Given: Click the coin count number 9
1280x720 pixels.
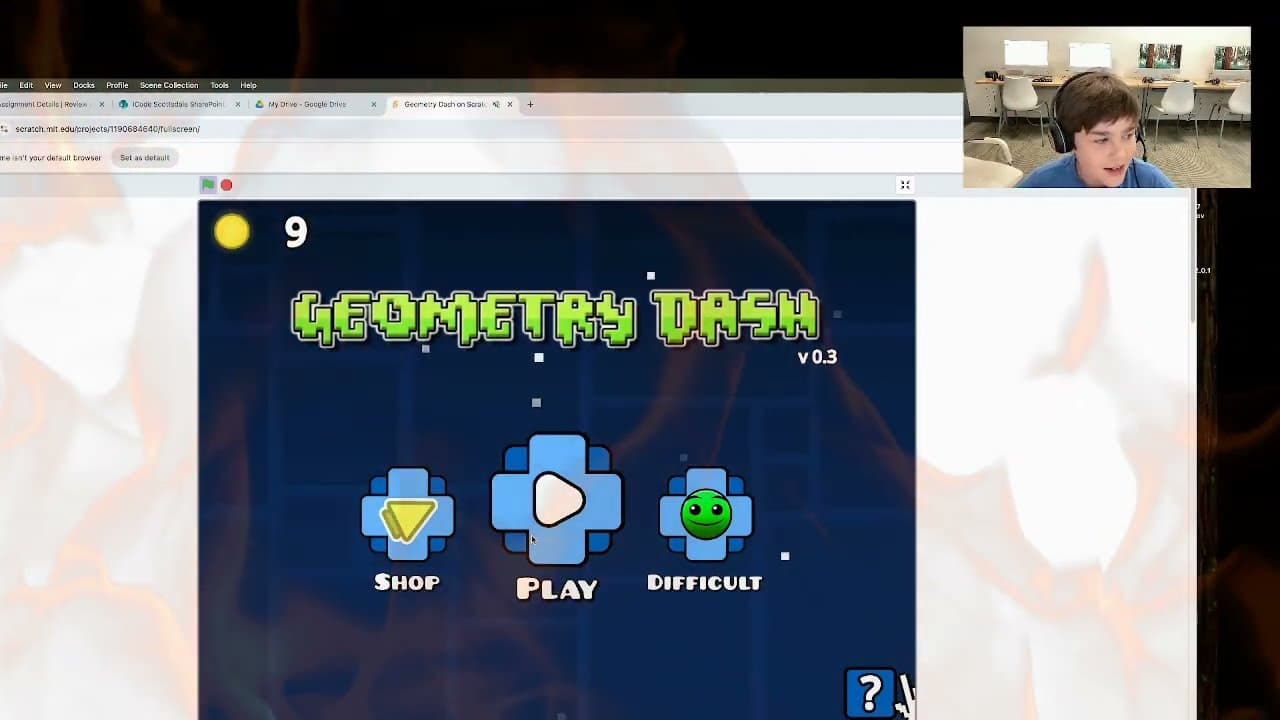Looking at the screenshot, I should click(296, 232).
